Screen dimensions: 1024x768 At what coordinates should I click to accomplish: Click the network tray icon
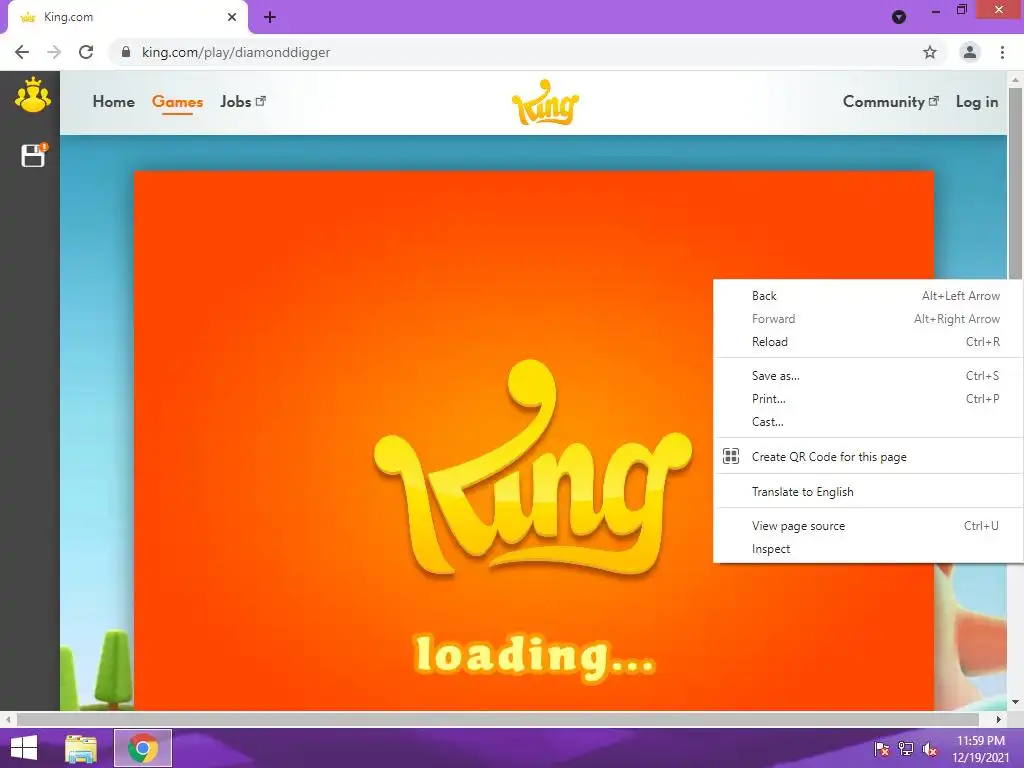pyautogui.click(x=906, y=748)
